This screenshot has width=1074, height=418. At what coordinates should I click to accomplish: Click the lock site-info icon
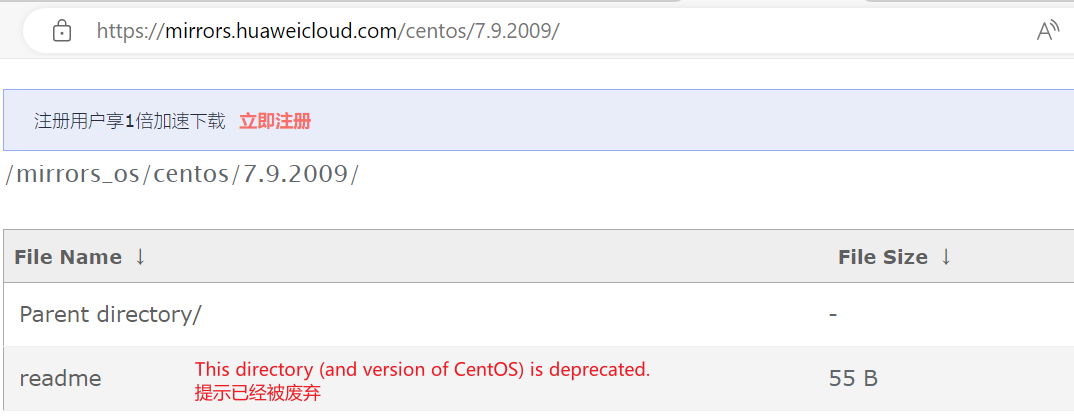point(62,31)
